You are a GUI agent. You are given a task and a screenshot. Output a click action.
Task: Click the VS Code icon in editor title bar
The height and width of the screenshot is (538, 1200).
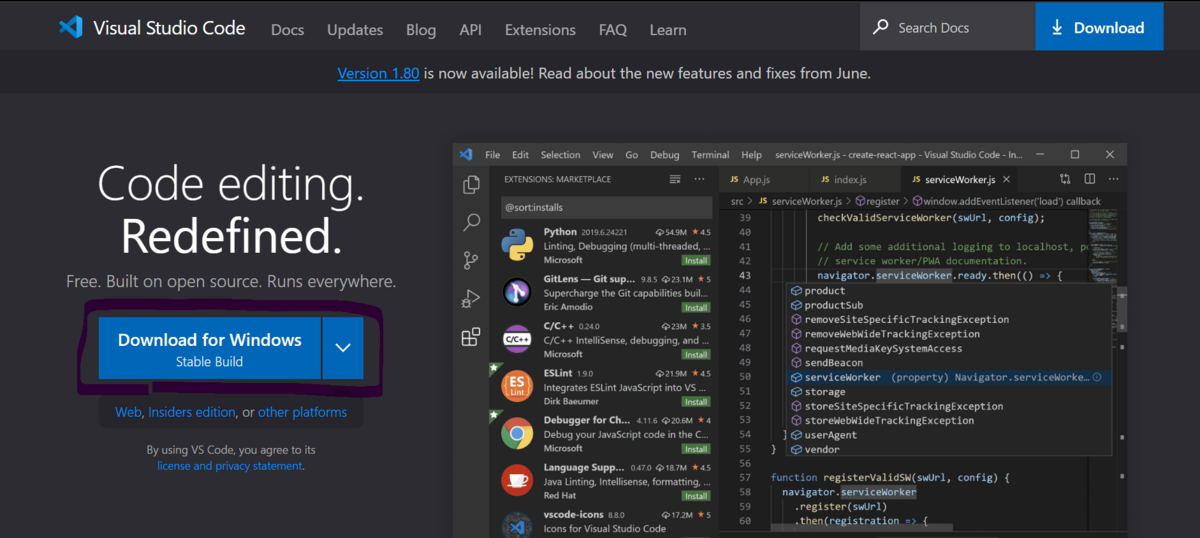click(466, 155)
